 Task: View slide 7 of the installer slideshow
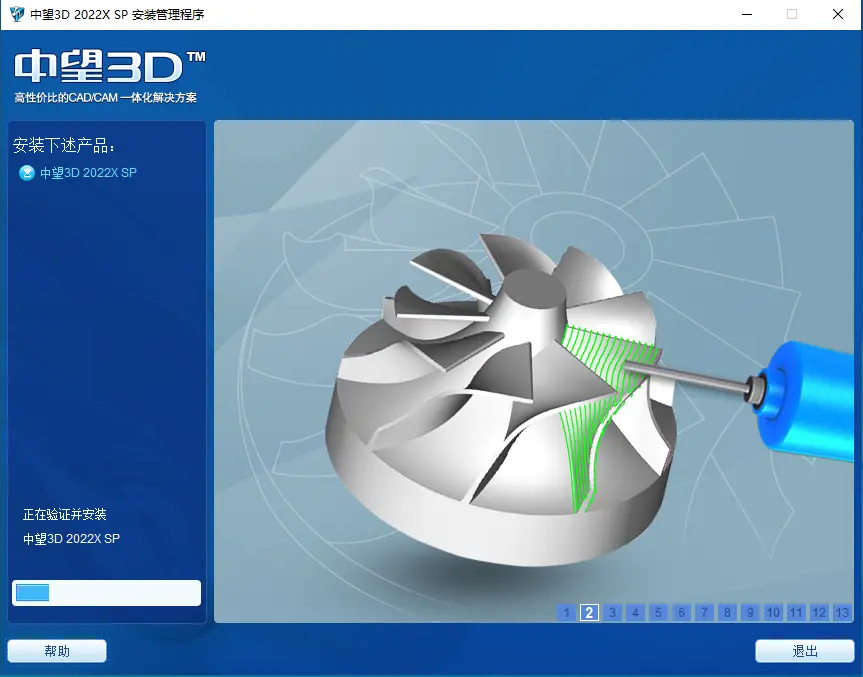(x=704, y=613)
